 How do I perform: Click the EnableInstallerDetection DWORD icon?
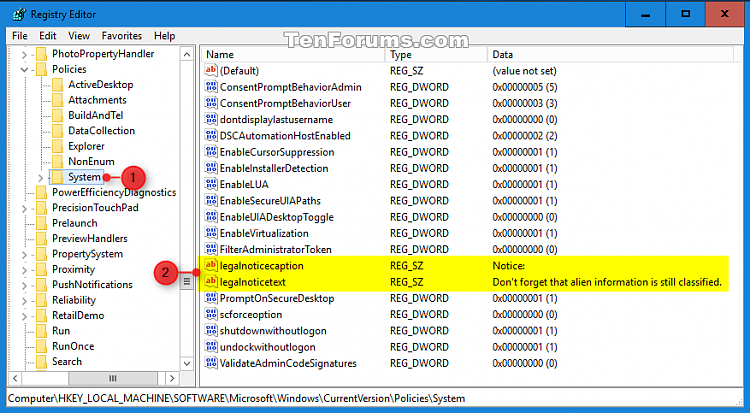click(211, 168)
